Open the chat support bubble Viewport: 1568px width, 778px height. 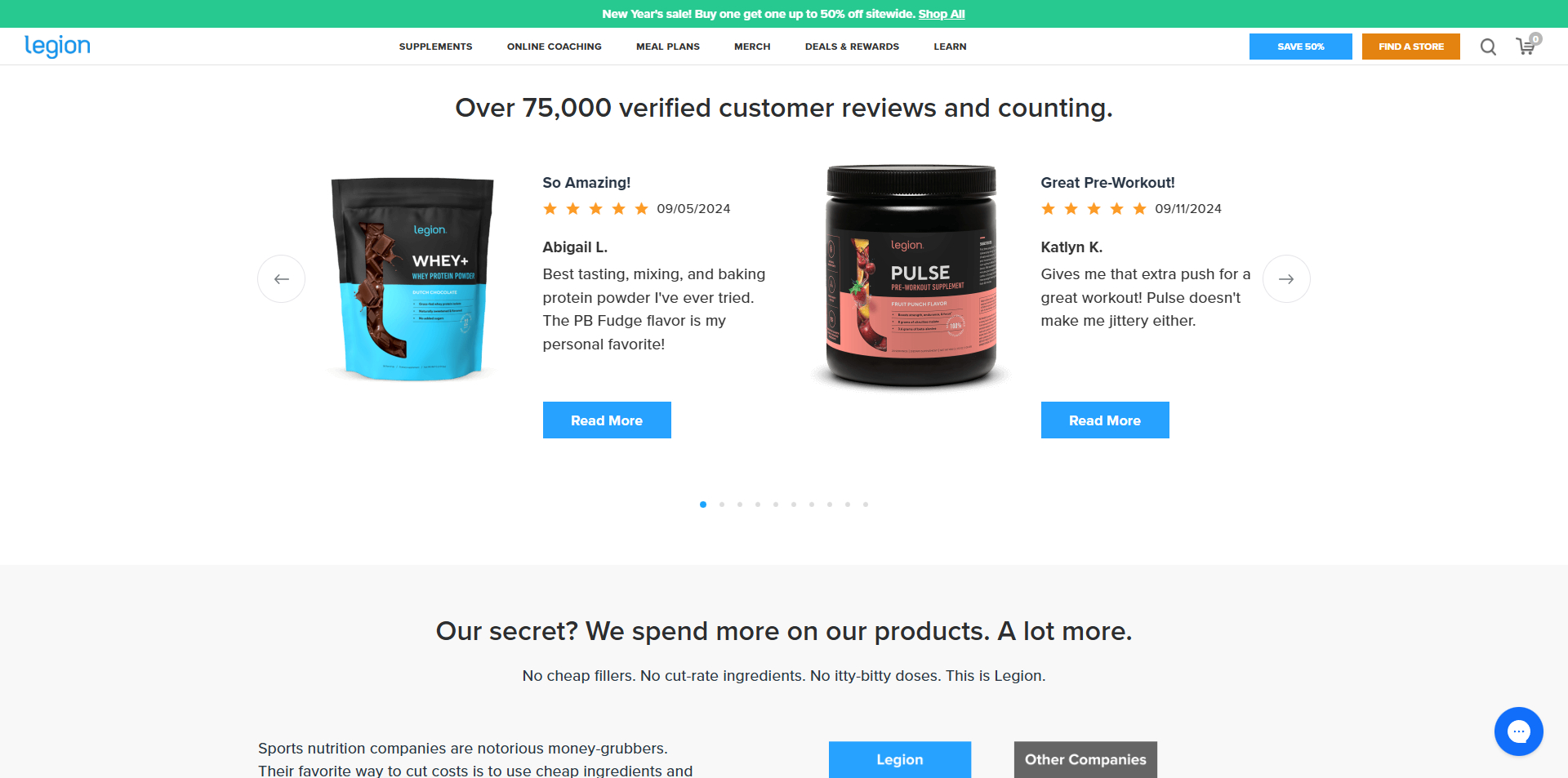point(1518,731)
